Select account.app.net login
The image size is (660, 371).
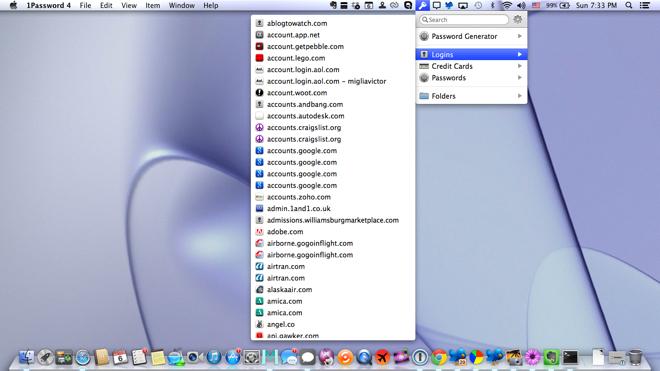point(333,35)
